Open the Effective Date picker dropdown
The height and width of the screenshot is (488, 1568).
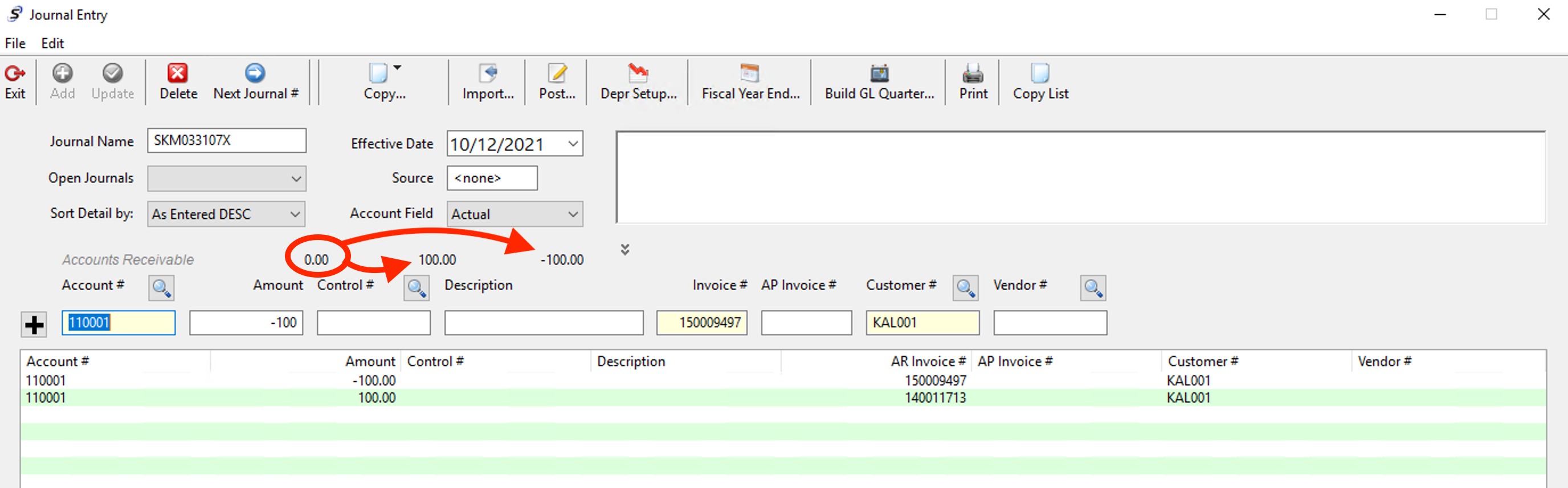click(x=573, y=144)
